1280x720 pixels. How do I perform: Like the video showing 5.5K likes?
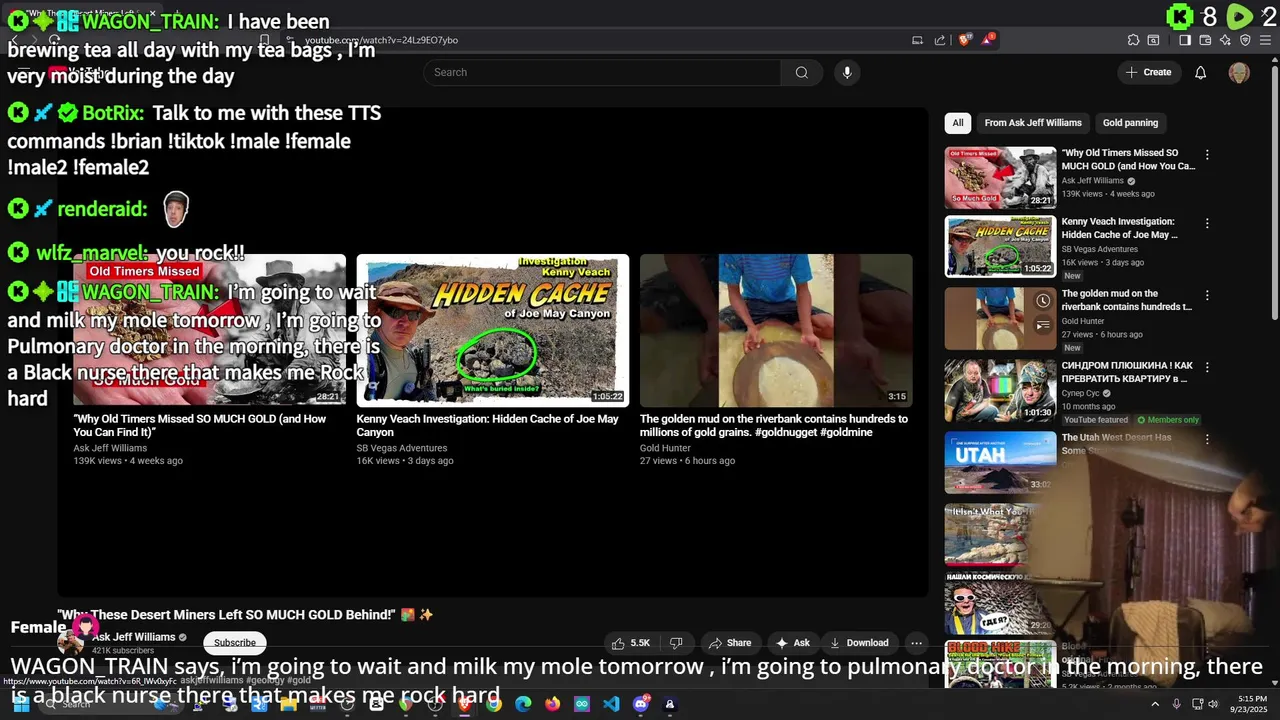pyautogui.click(x=631, y=643)
